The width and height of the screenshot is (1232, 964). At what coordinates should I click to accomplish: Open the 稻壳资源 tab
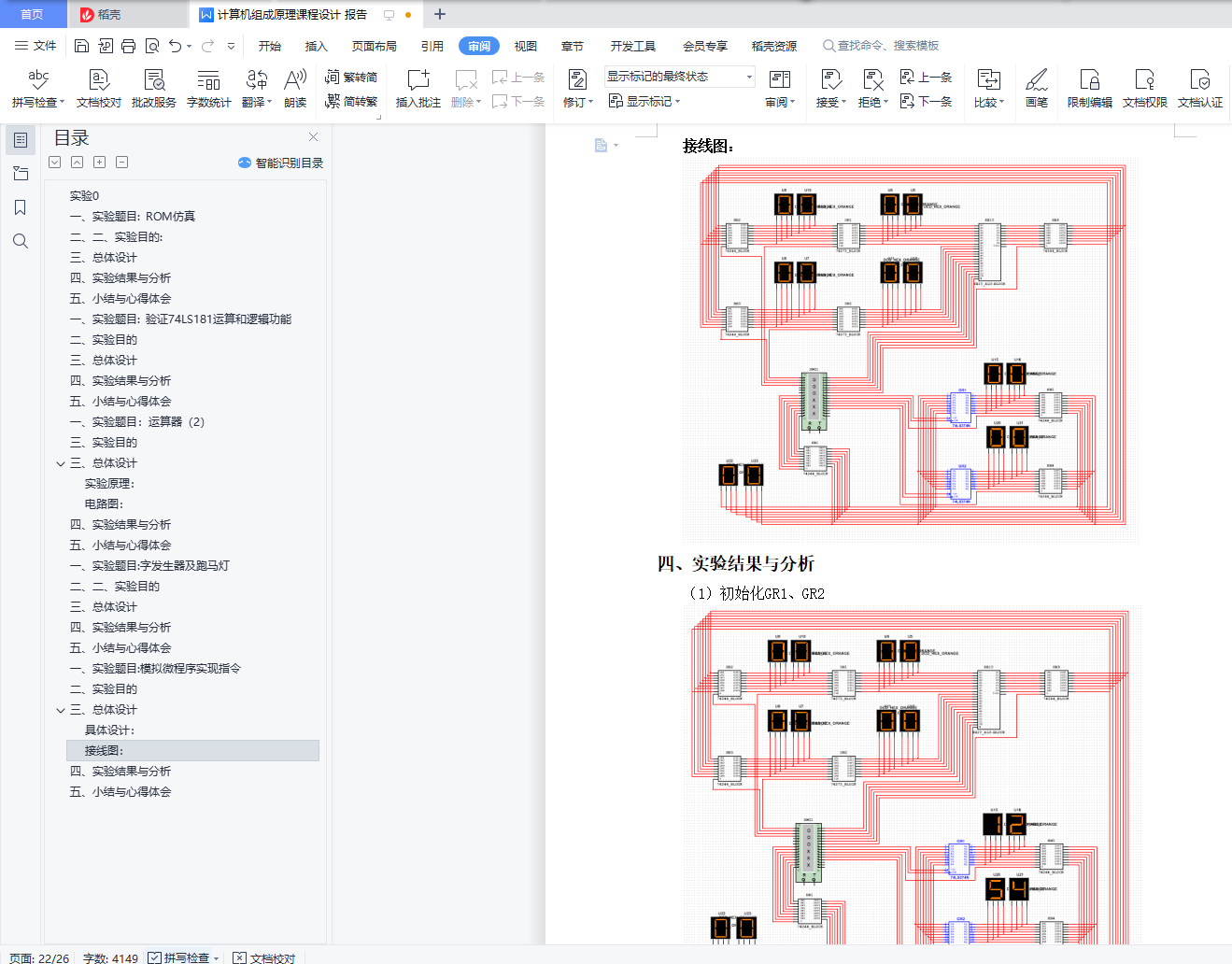coord(774,46)
